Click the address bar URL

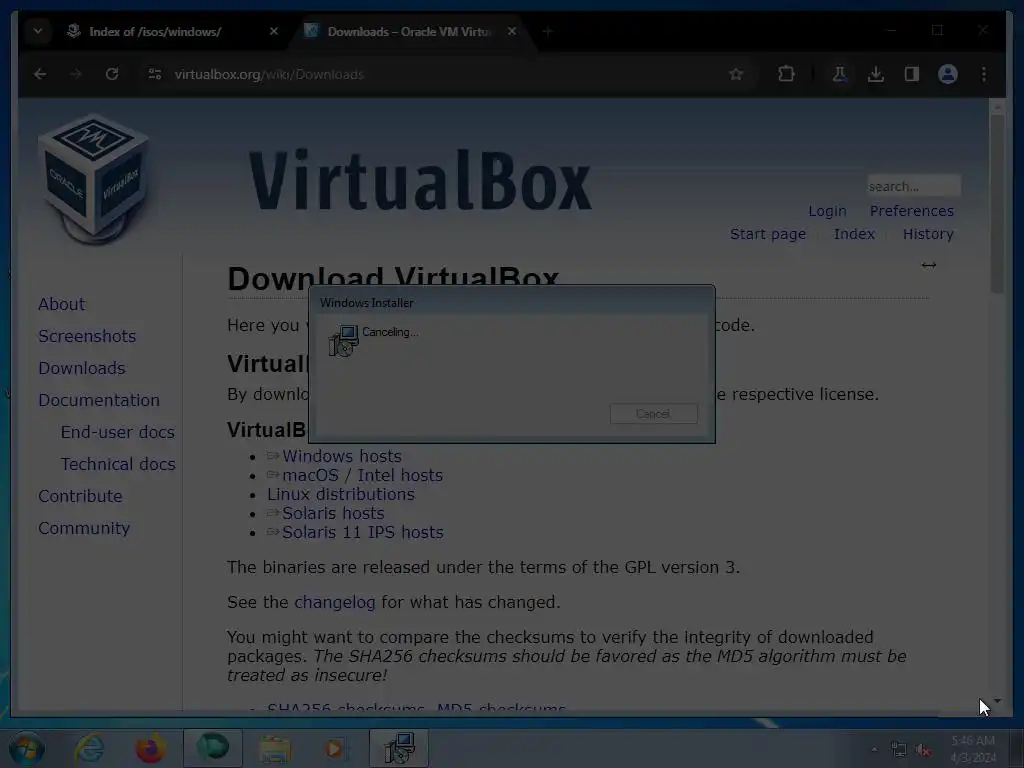tap(269, 74)
